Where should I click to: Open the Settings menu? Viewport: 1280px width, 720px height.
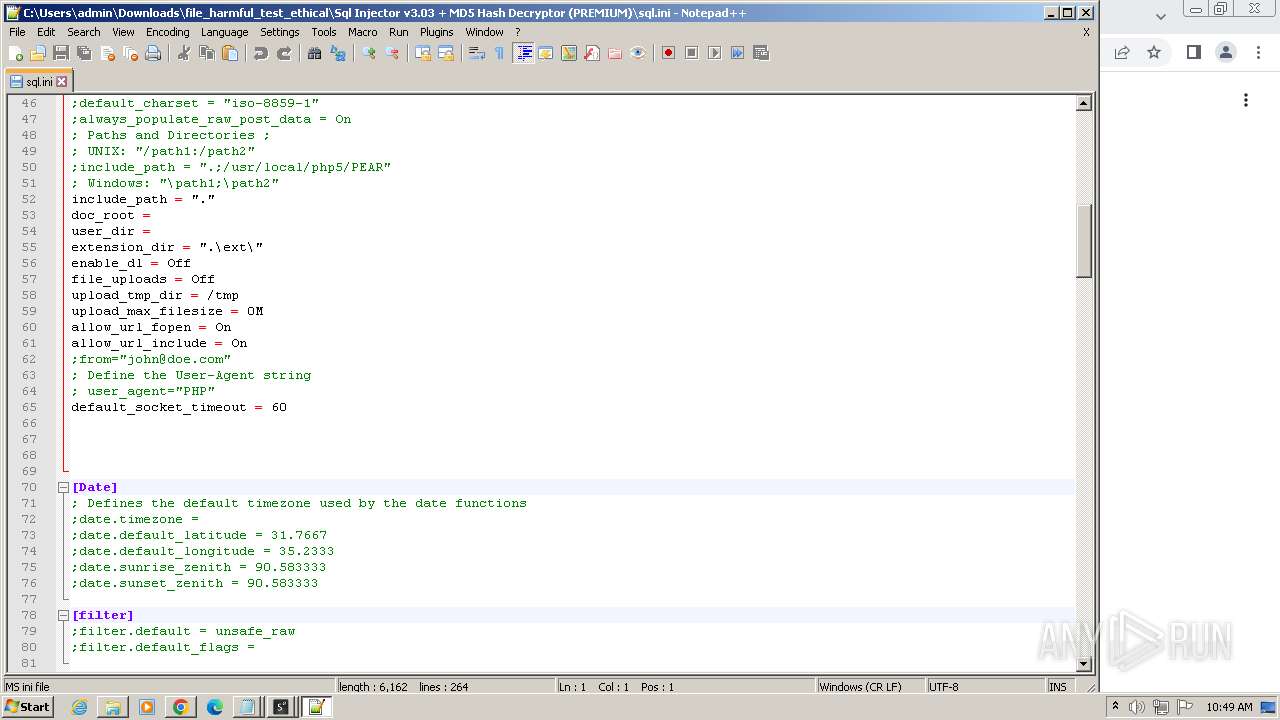click(x=280, y=32)
